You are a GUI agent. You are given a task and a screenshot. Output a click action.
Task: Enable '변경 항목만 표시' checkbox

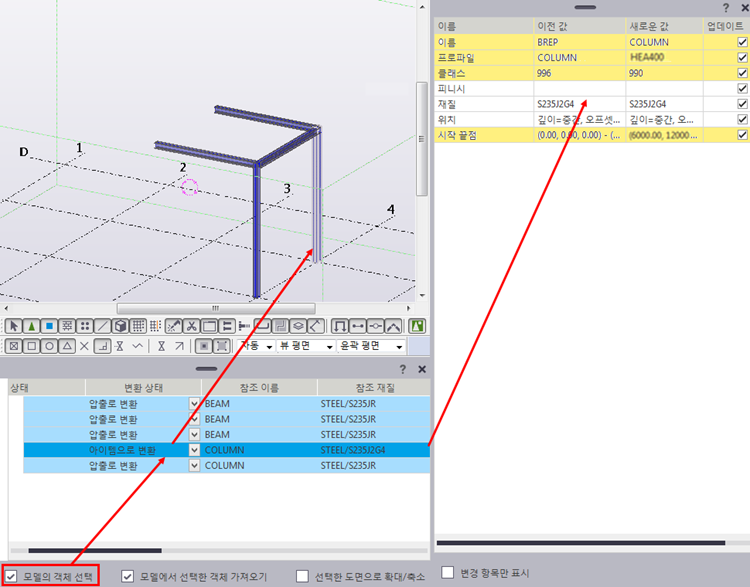pos(448,573)
